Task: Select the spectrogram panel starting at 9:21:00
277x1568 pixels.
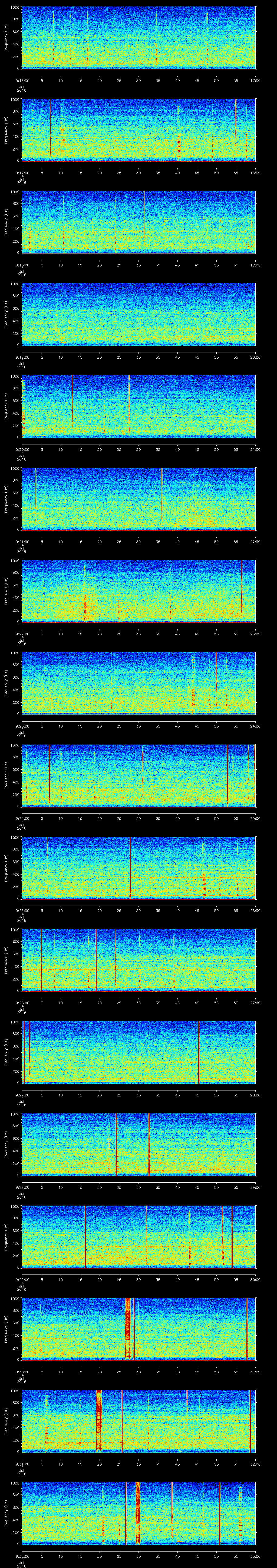Action: (x=139, y=499)
